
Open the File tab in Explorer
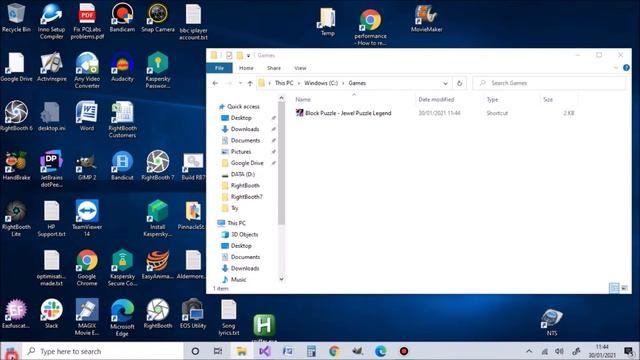click(x=220, y=68)
